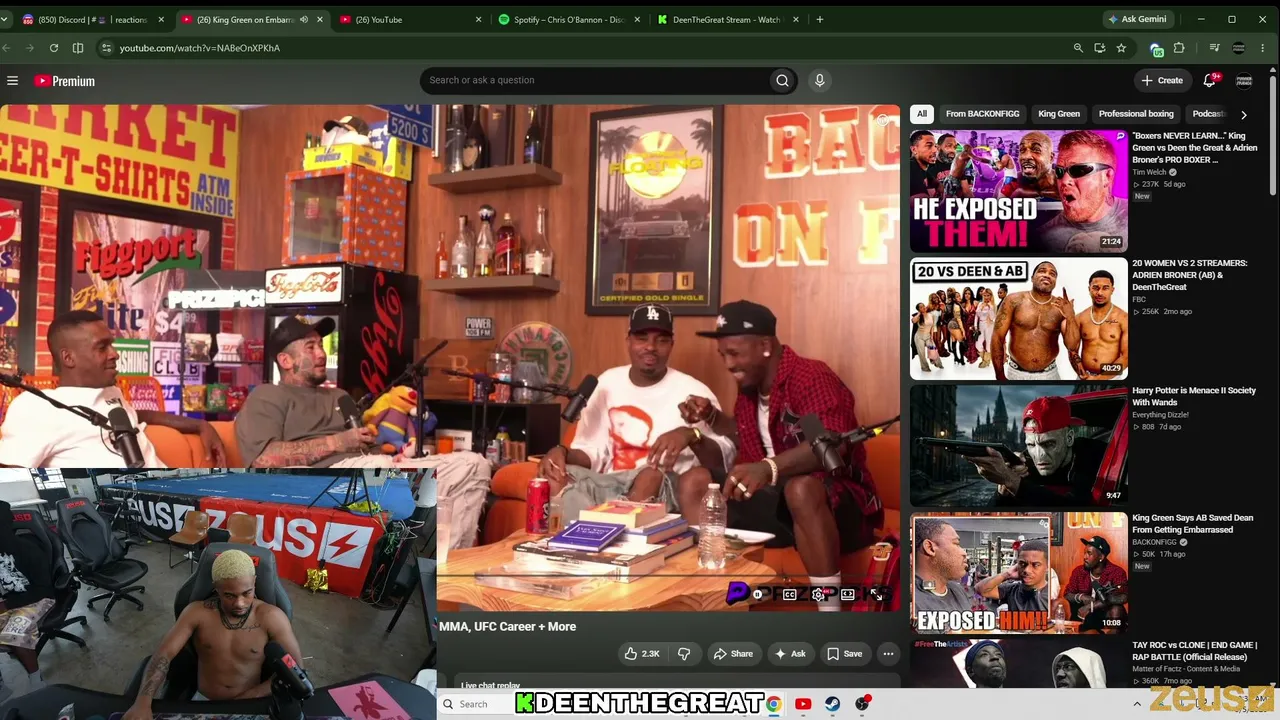Image resolution: width=1280 pixels, height=720 pixels.
Task: Click the cast/install icon in address bar
Action: (1100, 48)
